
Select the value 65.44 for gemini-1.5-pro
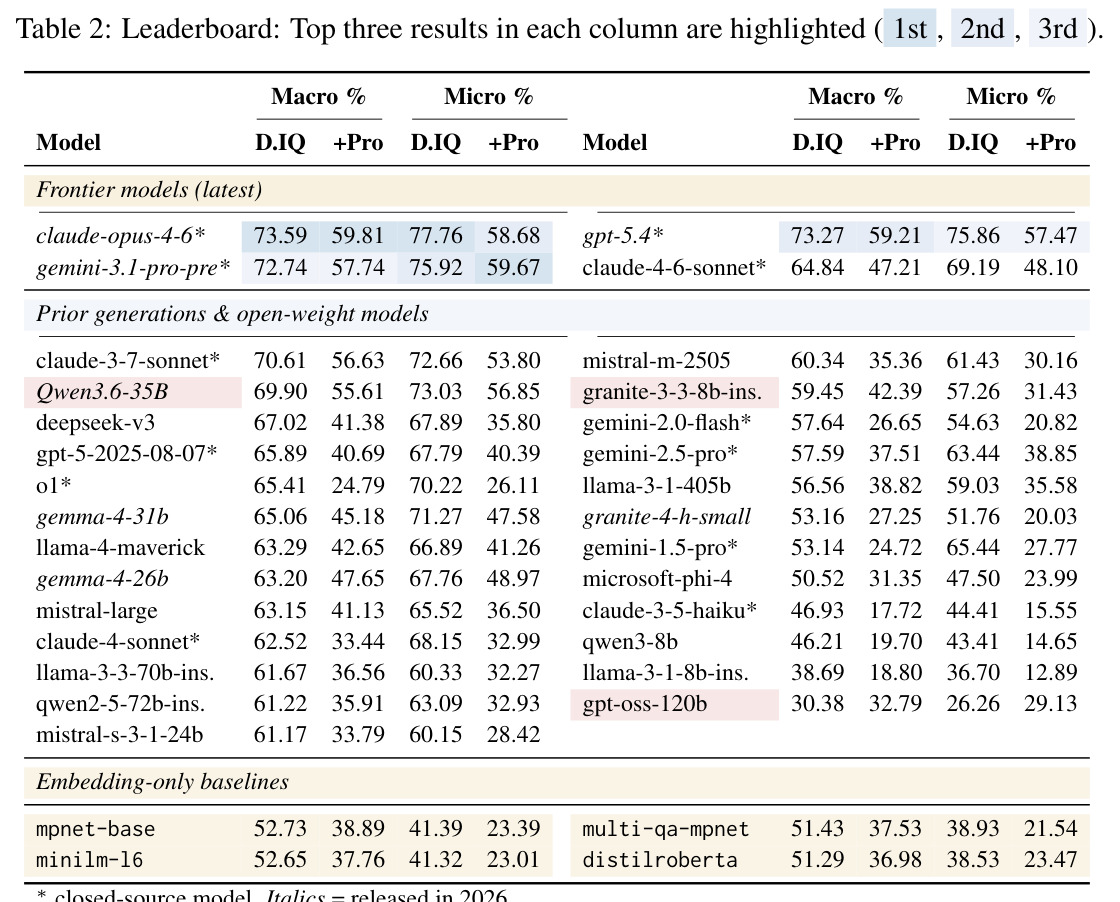tap(972, 548)
